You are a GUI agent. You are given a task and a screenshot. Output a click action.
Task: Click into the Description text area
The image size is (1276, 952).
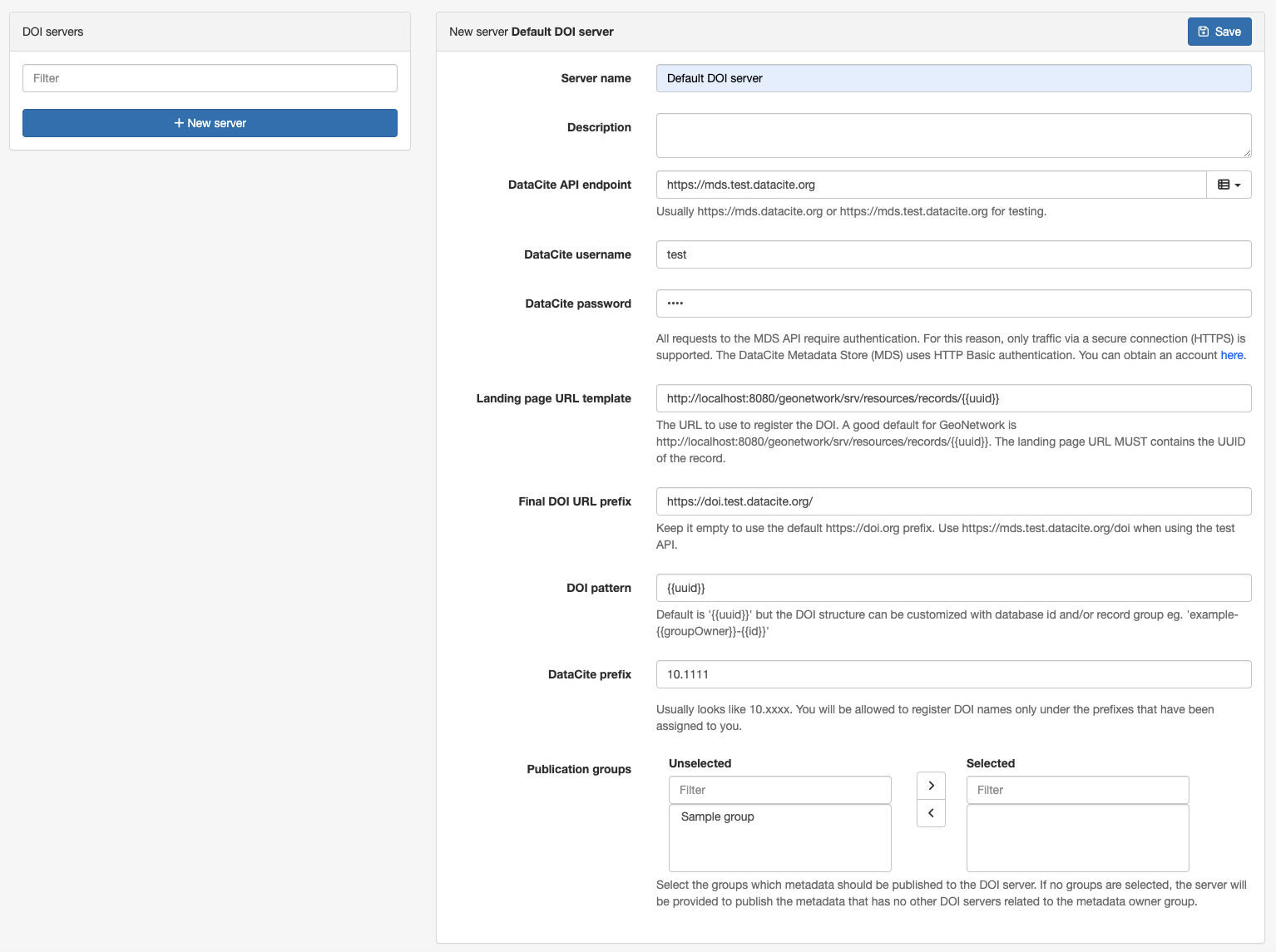(953, 136)
